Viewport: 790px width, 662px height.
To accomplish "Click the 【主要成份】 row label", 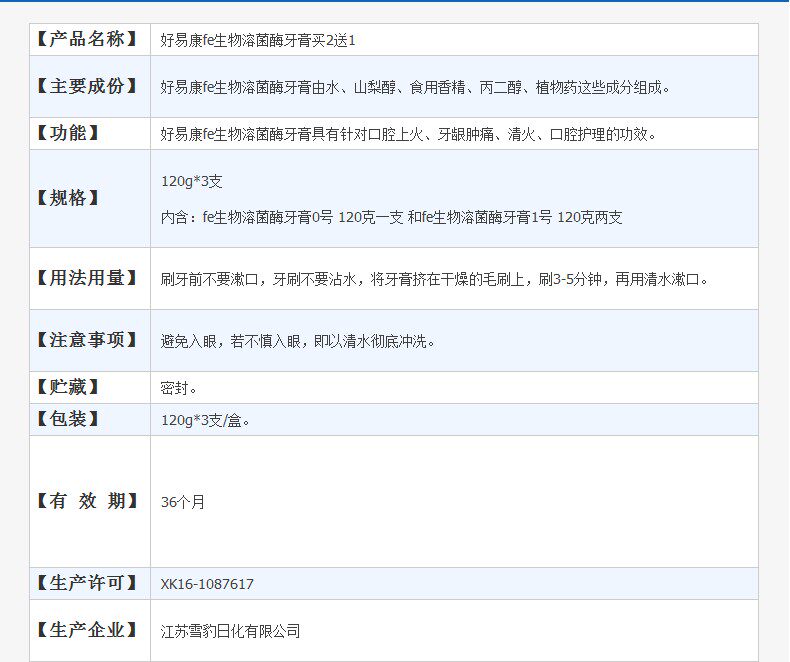I will tap(87, 86).
